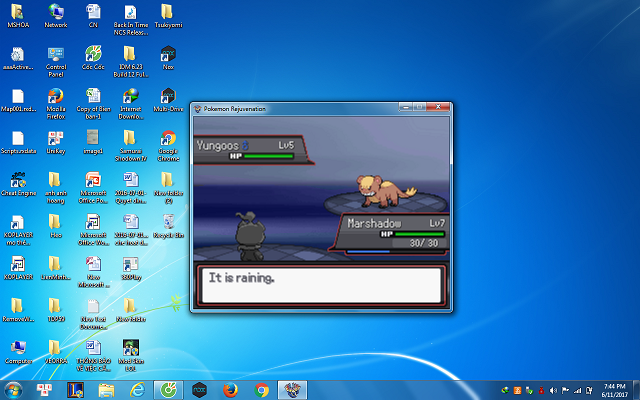The width and height of the screenshot is (640, 400).
Task: Select the THÔNG BÁO VỀ VIỆC Word document
Action: pos(93,356)
